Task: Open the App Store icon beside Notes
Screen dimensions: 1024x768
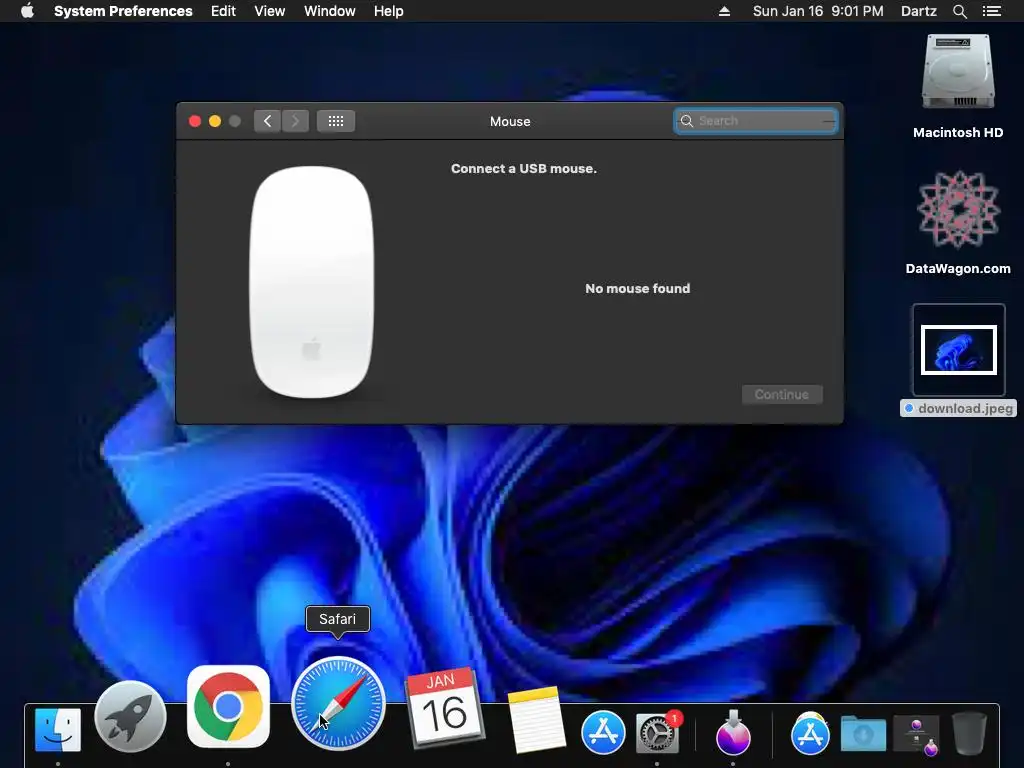Action: (603, 732)
